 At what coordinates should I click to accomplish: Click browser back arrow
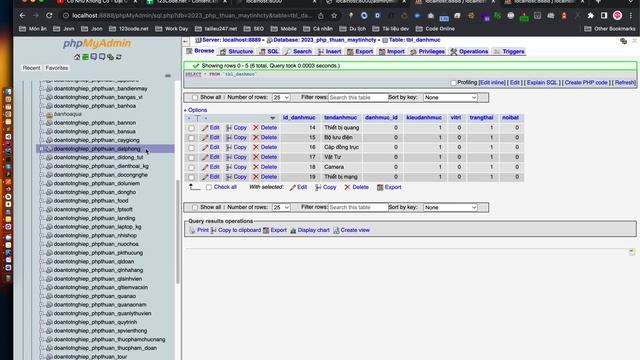click(22, 16)
